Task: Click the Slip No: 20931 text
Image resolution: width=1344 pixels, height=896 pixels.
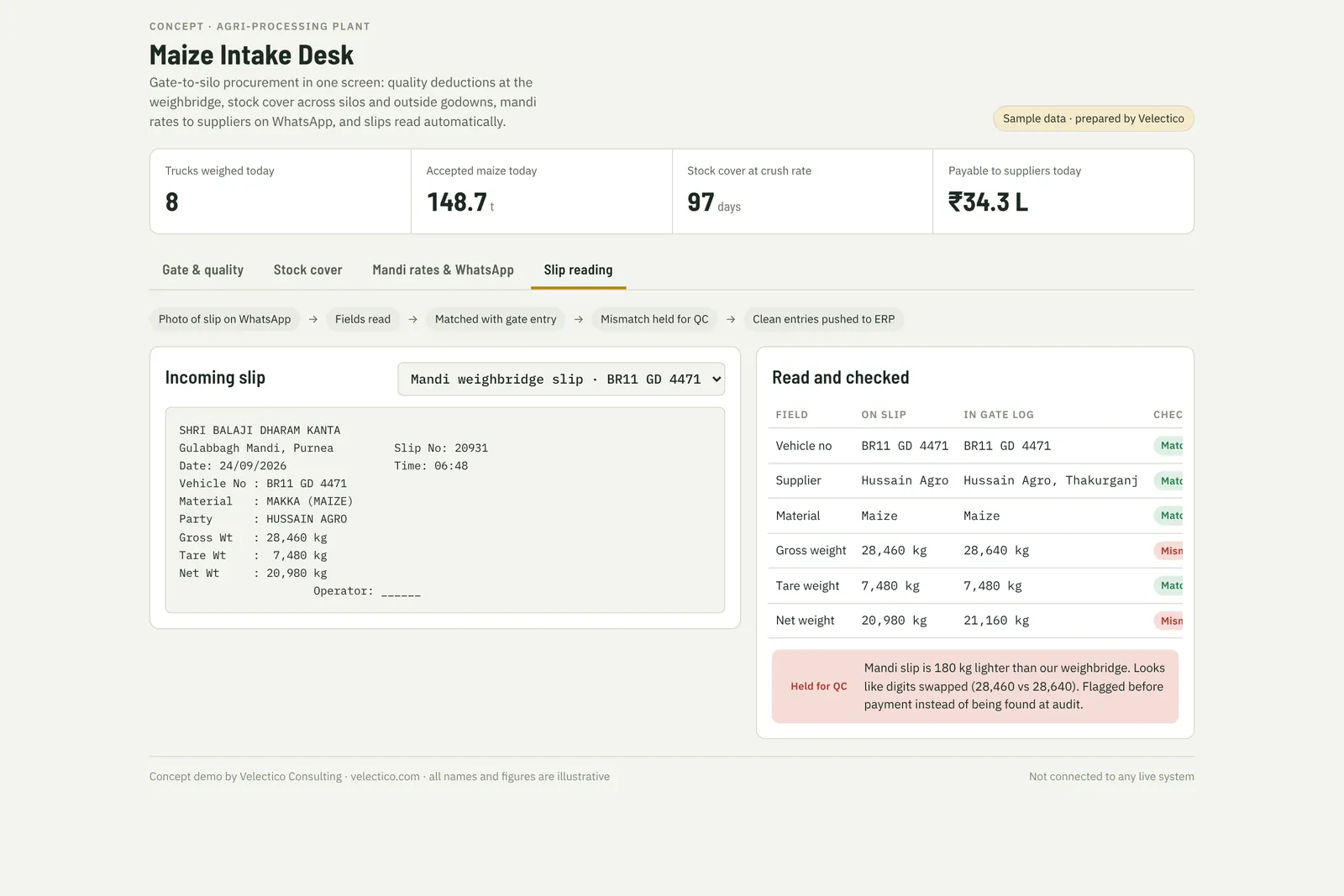Action: point(441,448)
